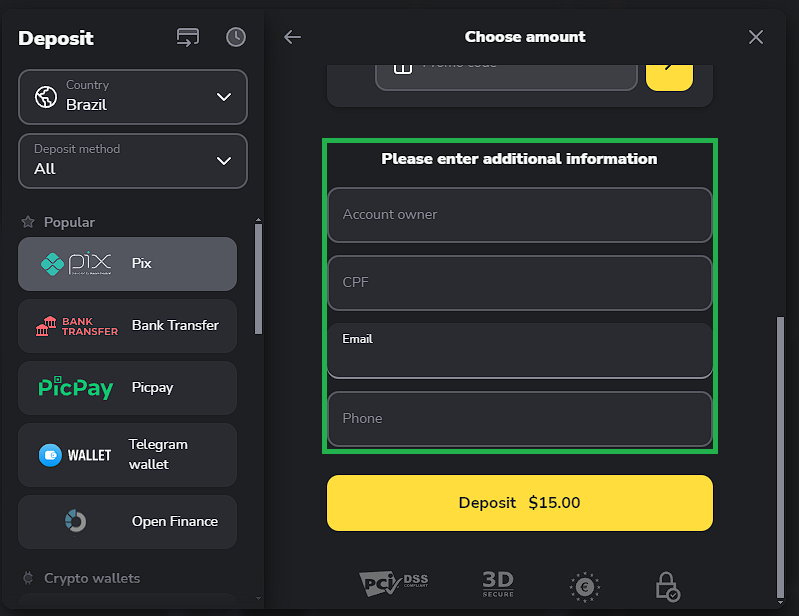Focus the Account owner field
Viewport: 799px width, 616px height.
click(519, 215)
